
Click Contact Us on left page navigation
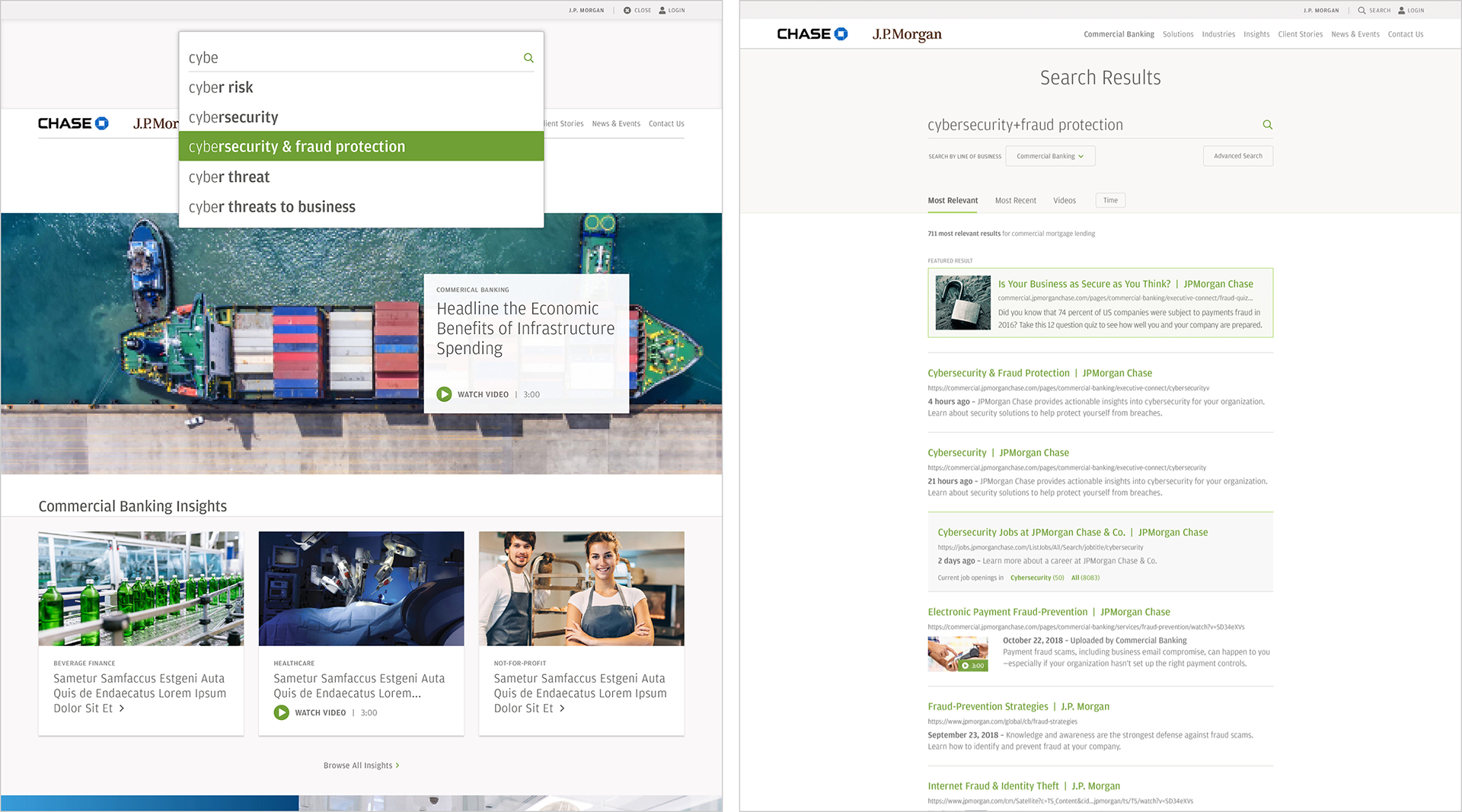click(x=666, y=124)
